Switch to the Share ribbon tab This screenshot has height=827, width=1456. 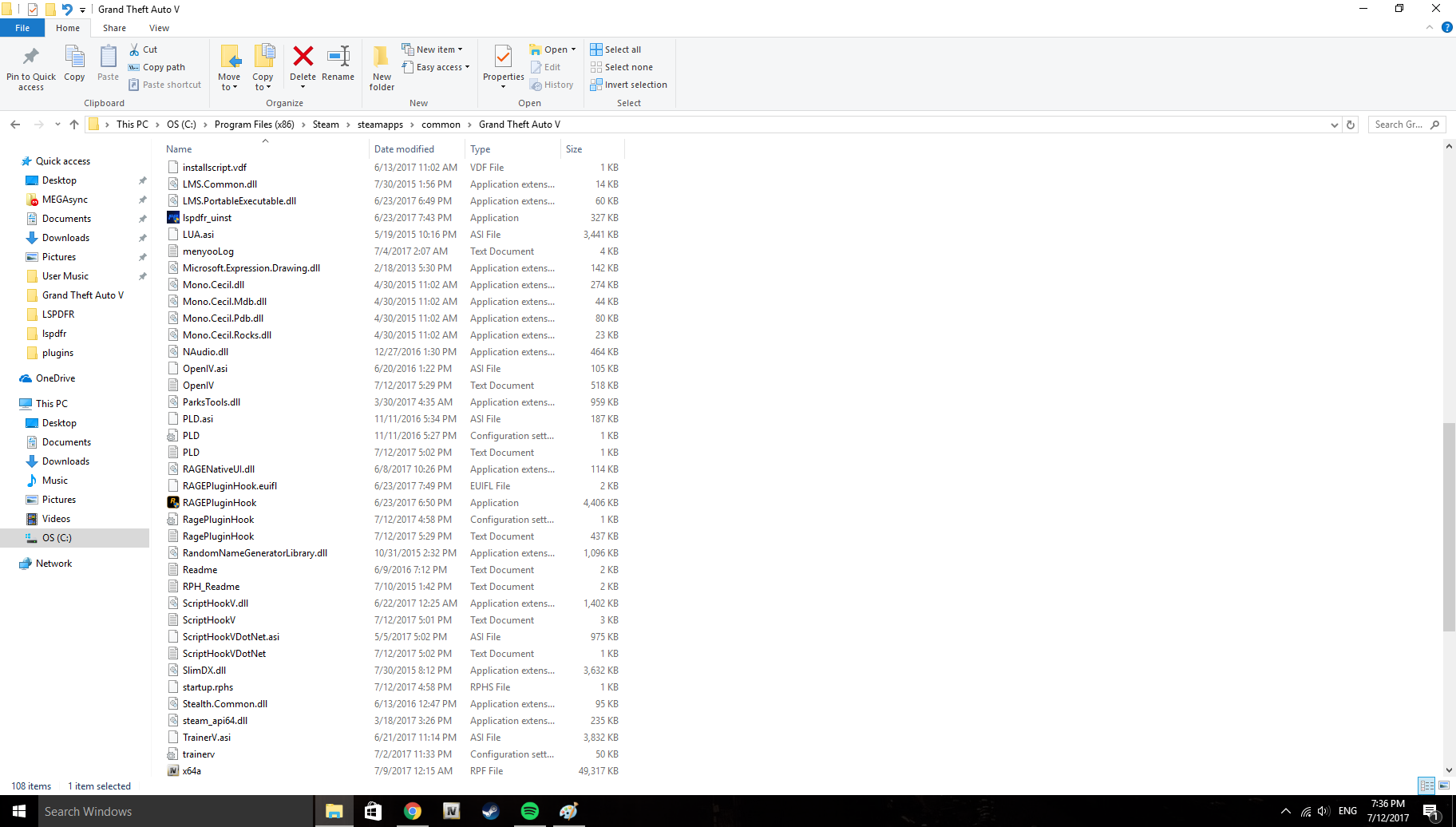(x=114, y=28)
